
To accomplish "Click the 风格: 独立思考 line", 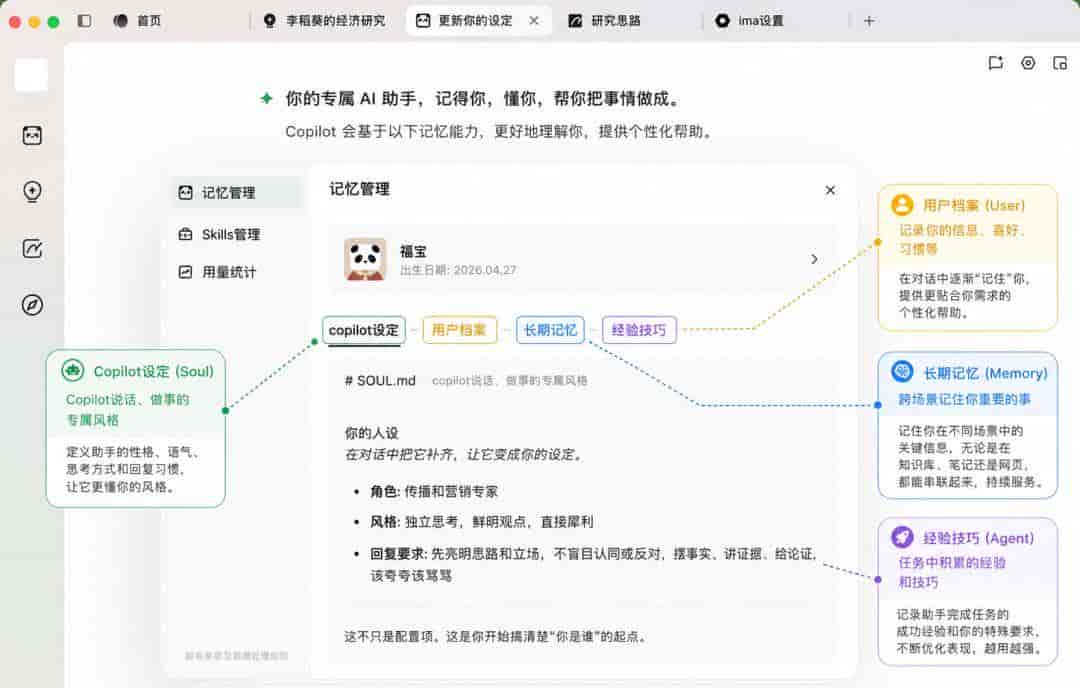I will (x=481, y=522).
